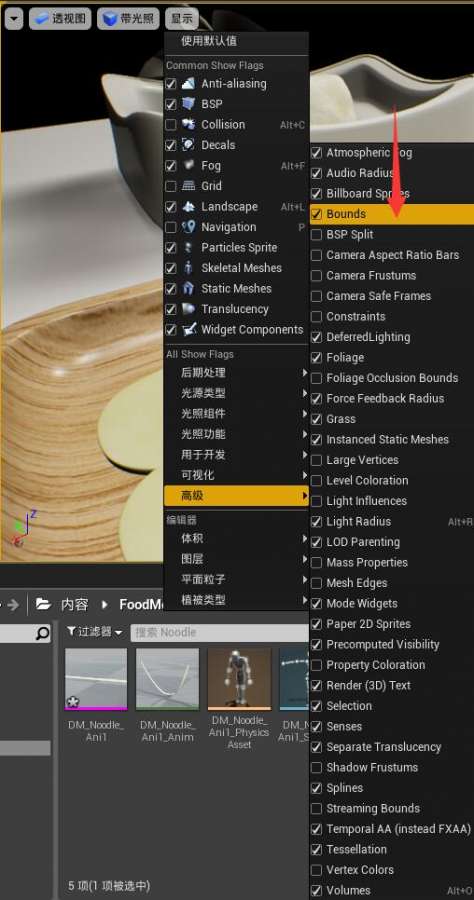Uncheck the Anti-aliasing checkbox
This screenshot has width=474, height=900.
(x=170, y=84)
